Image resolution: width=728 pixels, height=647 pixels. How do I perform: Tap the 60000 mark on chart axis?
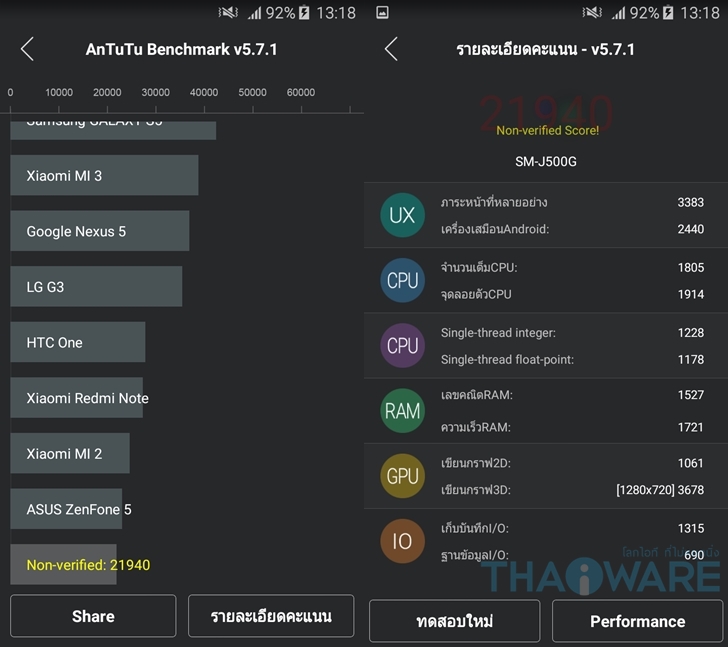[301, 92]
